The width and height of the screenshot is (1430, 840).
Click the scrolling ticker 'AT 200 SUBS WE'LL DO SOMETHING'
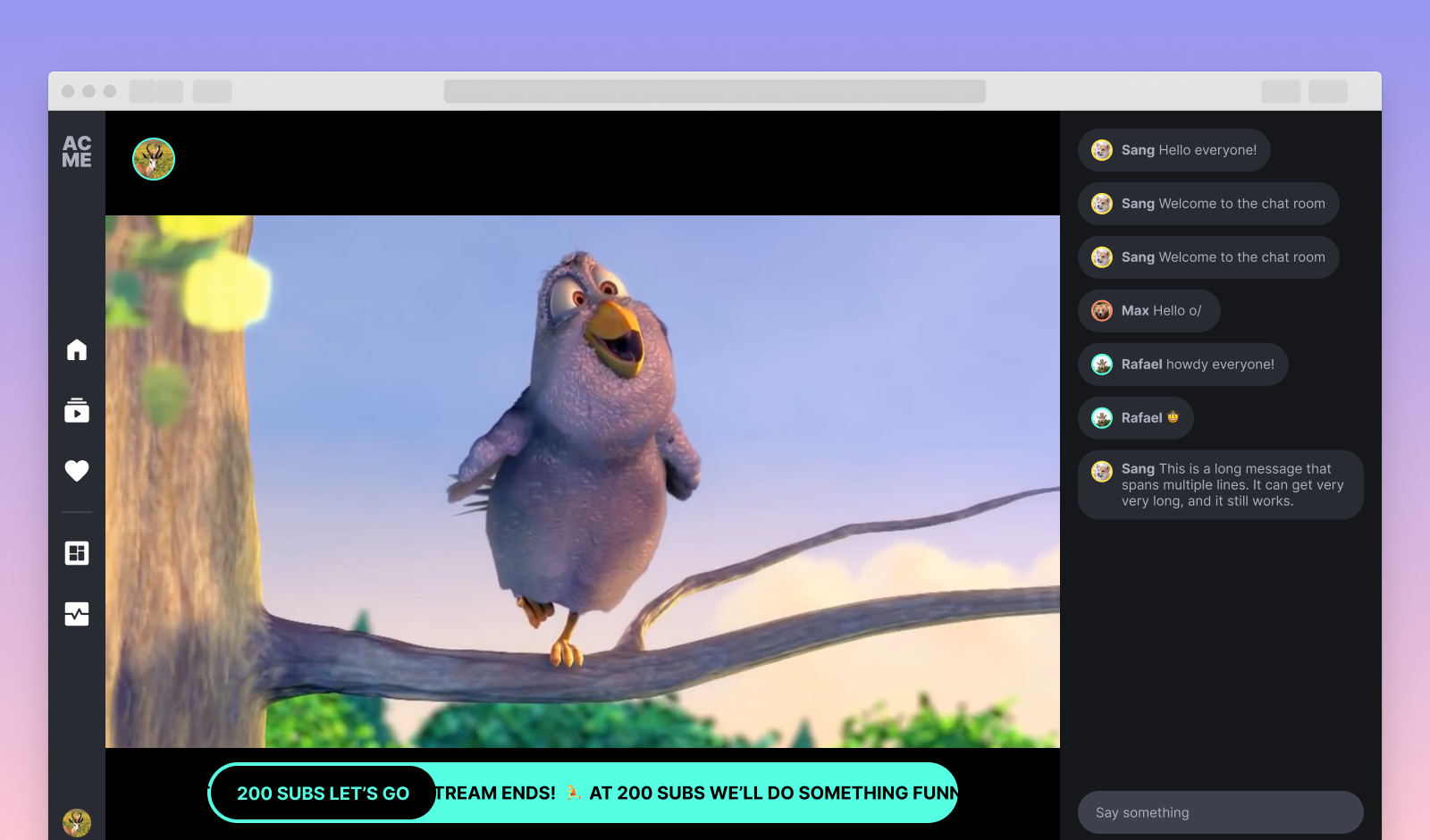coord(774,793)
